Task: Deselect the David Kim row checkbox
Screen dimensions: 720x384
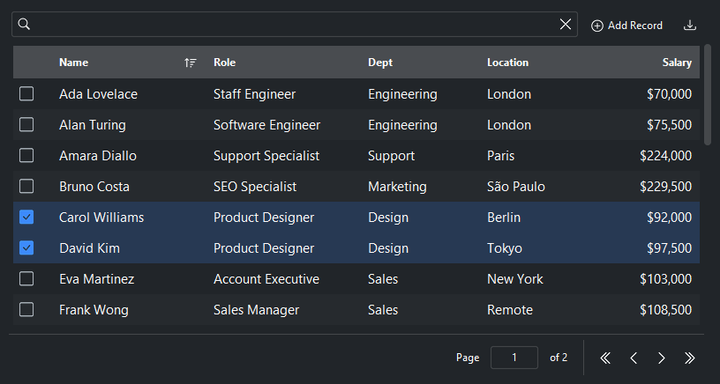Action: point(26,248)
